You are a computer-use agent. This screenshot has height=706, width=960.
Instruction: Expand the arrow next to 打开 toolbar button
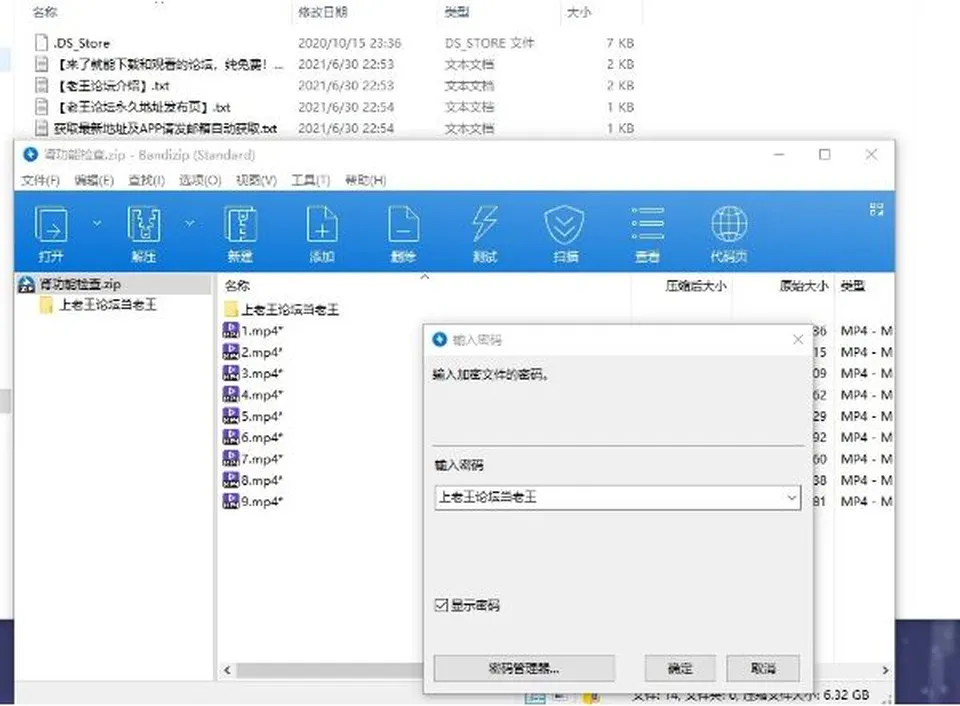[x=97, y=223]
